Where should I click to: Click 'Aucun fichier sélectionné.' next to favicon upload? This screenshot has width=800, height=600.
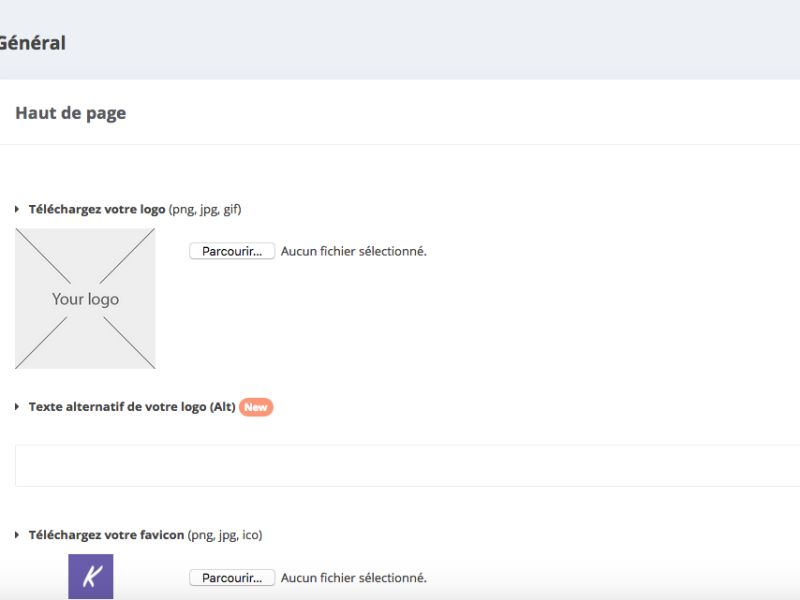click(x=354, y=578)
